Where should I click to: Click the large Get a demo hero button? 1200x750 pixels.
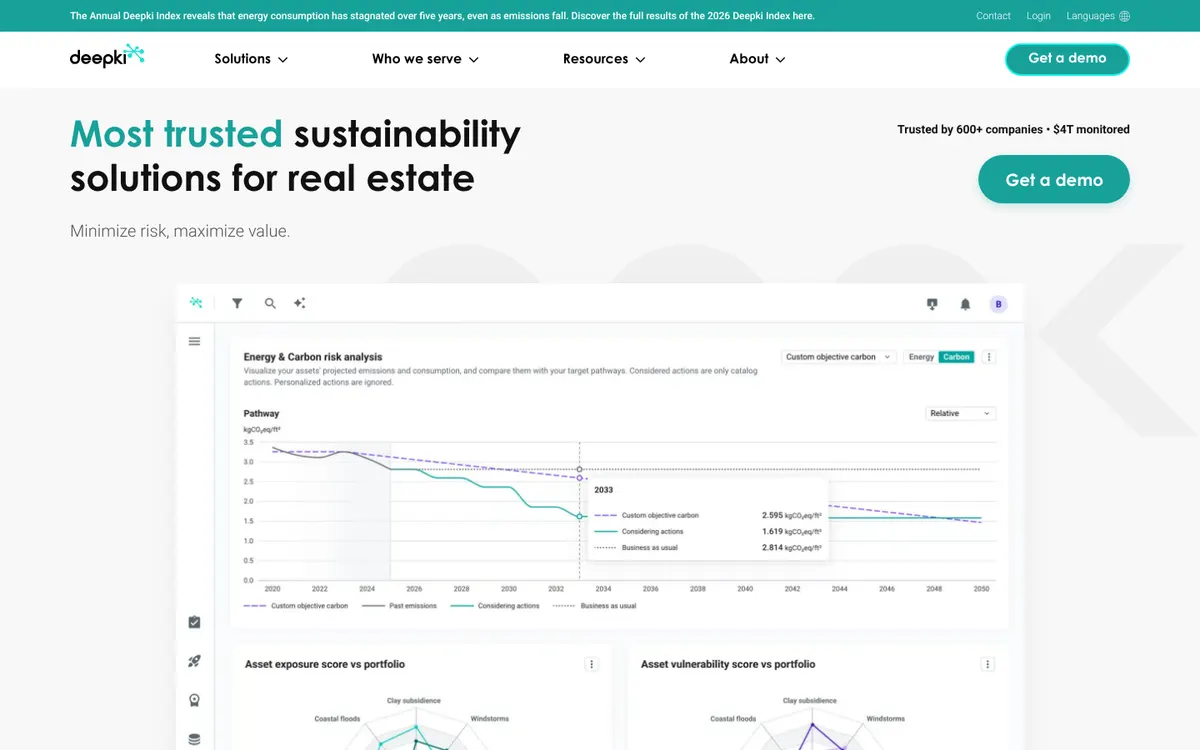[1054, 180]
